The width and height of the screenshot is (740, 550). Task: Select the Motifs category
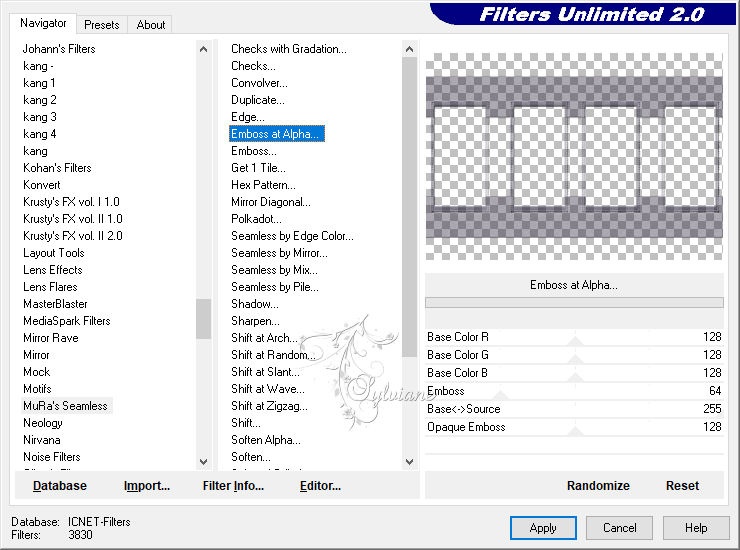click(x=37, y=389)
